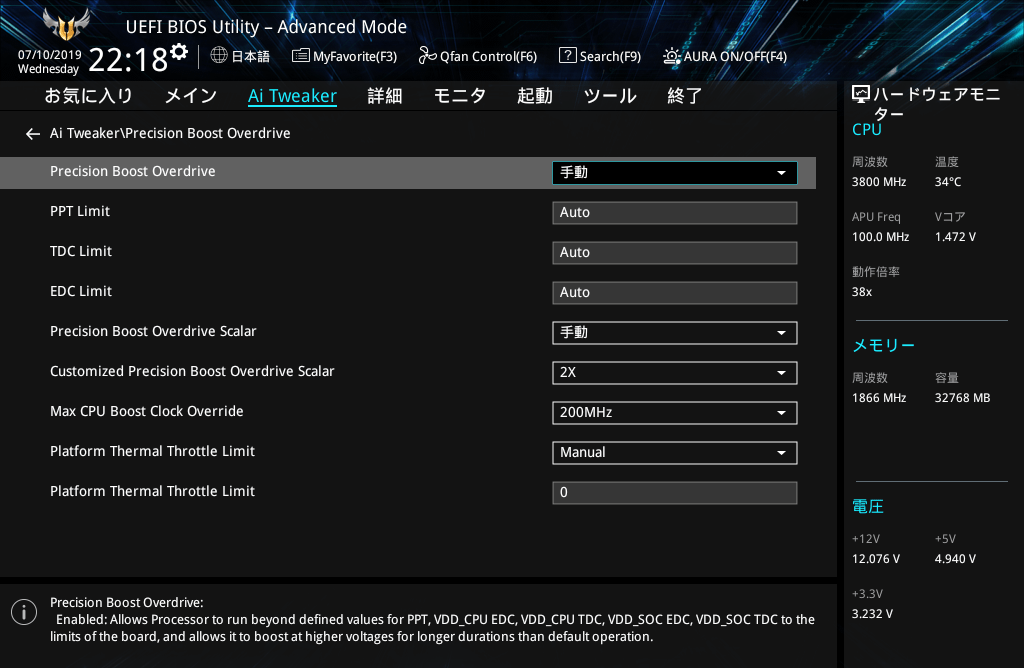The height and width of the screenshot is (668, 1024).
Task: Open Max CPU Boost Clock Override dropdown
Action: pos(675,413)
